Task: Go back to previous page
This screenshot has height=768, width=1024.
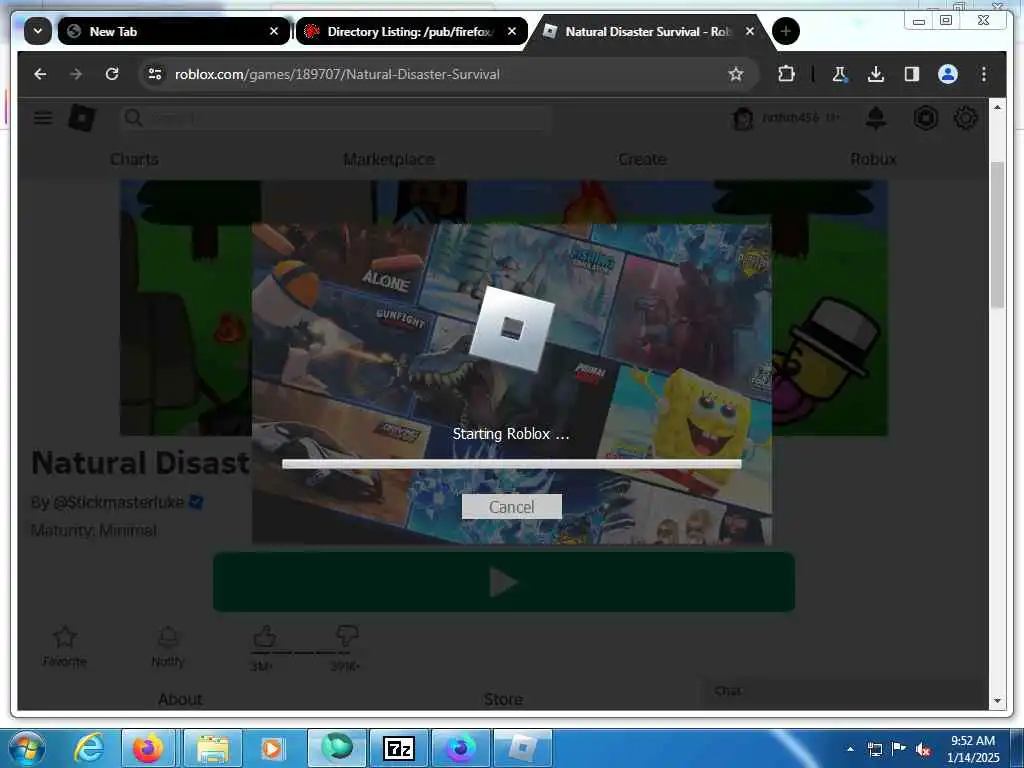Action: pyautogui.click(x=40, y=74)
